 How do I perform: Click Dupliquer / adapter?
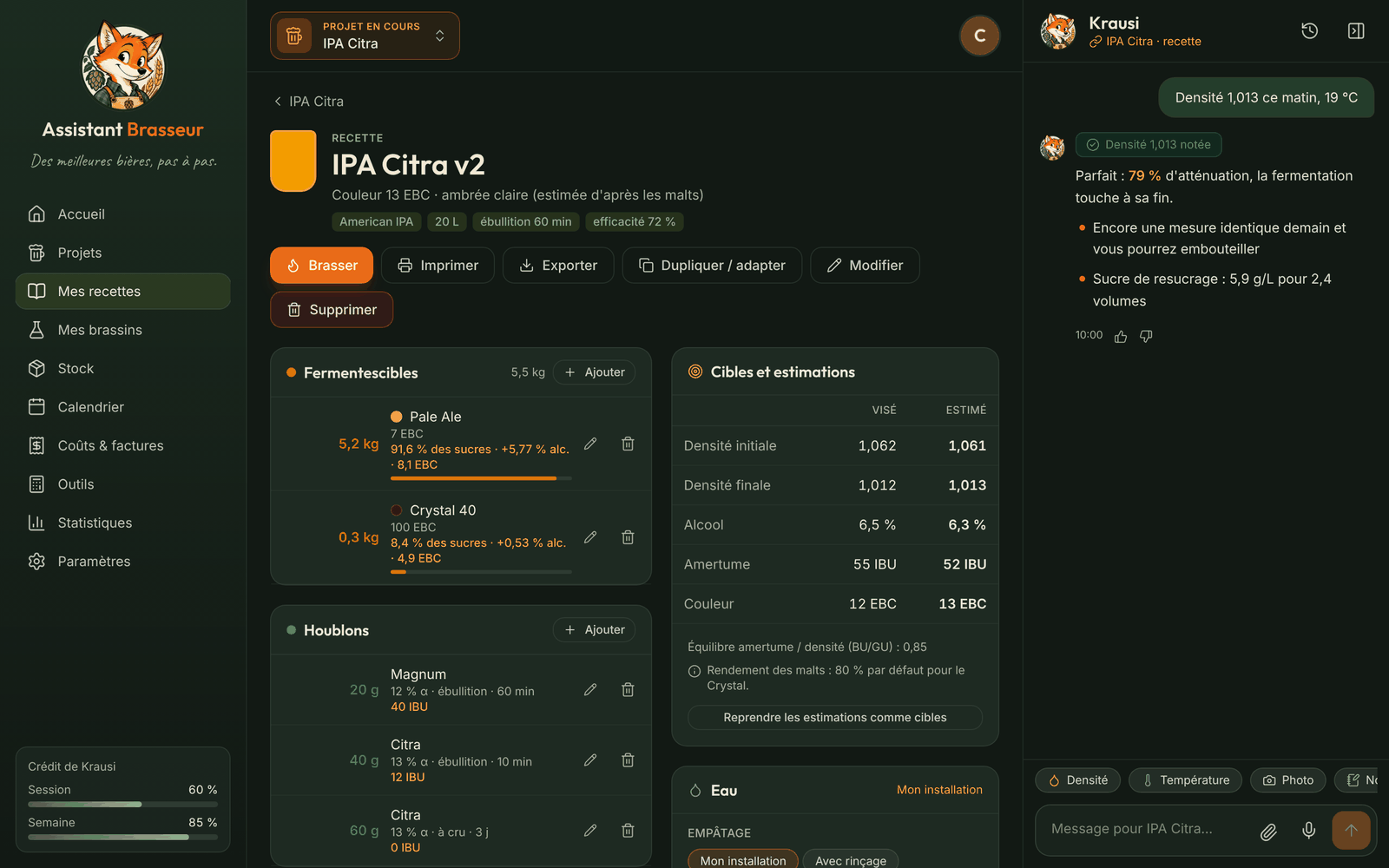click(x=712, y=266)
